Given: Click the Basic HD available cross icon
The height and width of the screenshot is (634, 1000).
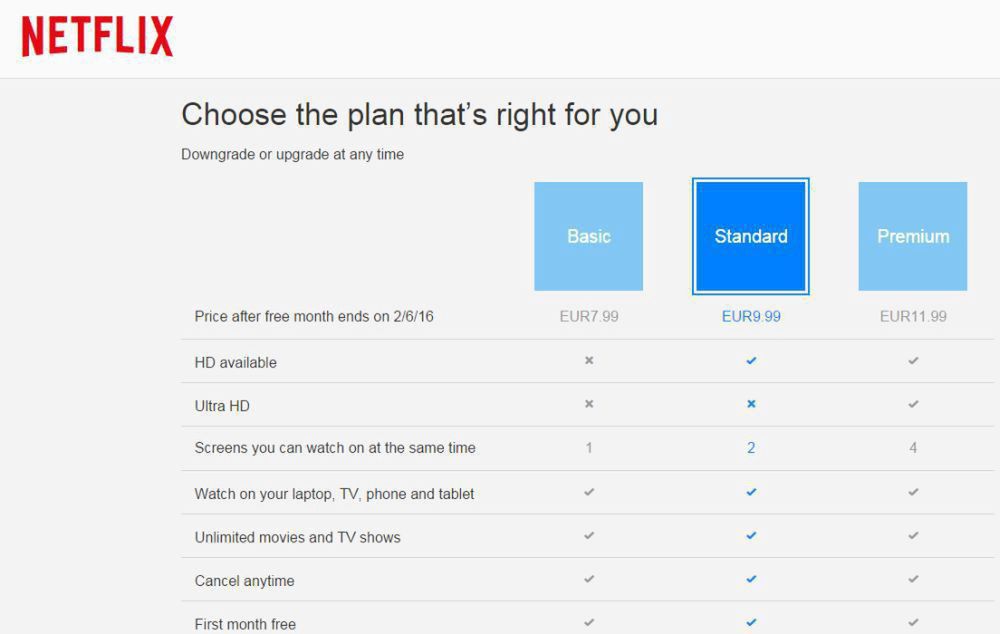Looking at the screenshot, I should click(589, 360).
